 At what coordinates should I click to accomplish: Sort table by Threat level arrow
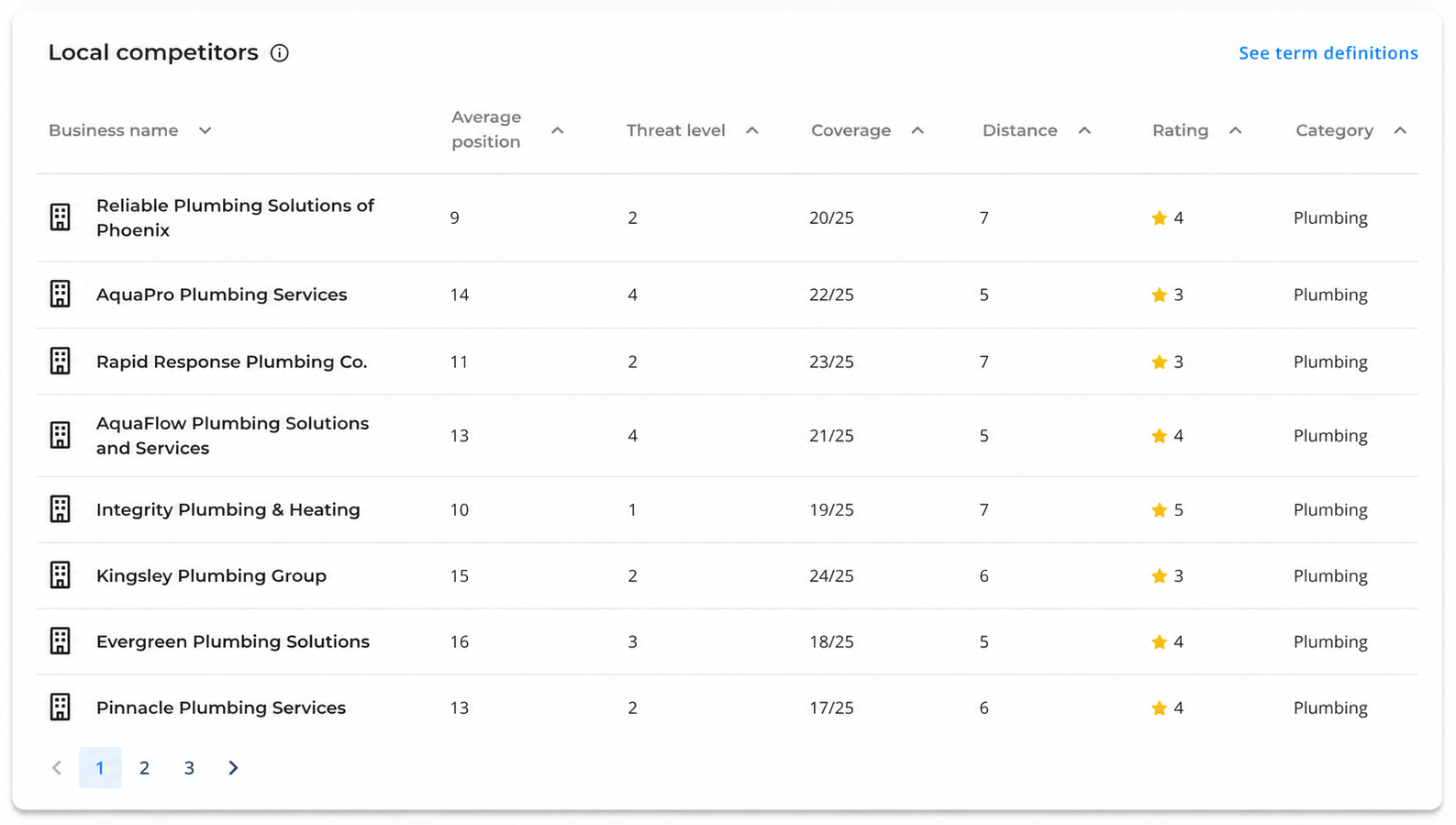tap(752, 130)
